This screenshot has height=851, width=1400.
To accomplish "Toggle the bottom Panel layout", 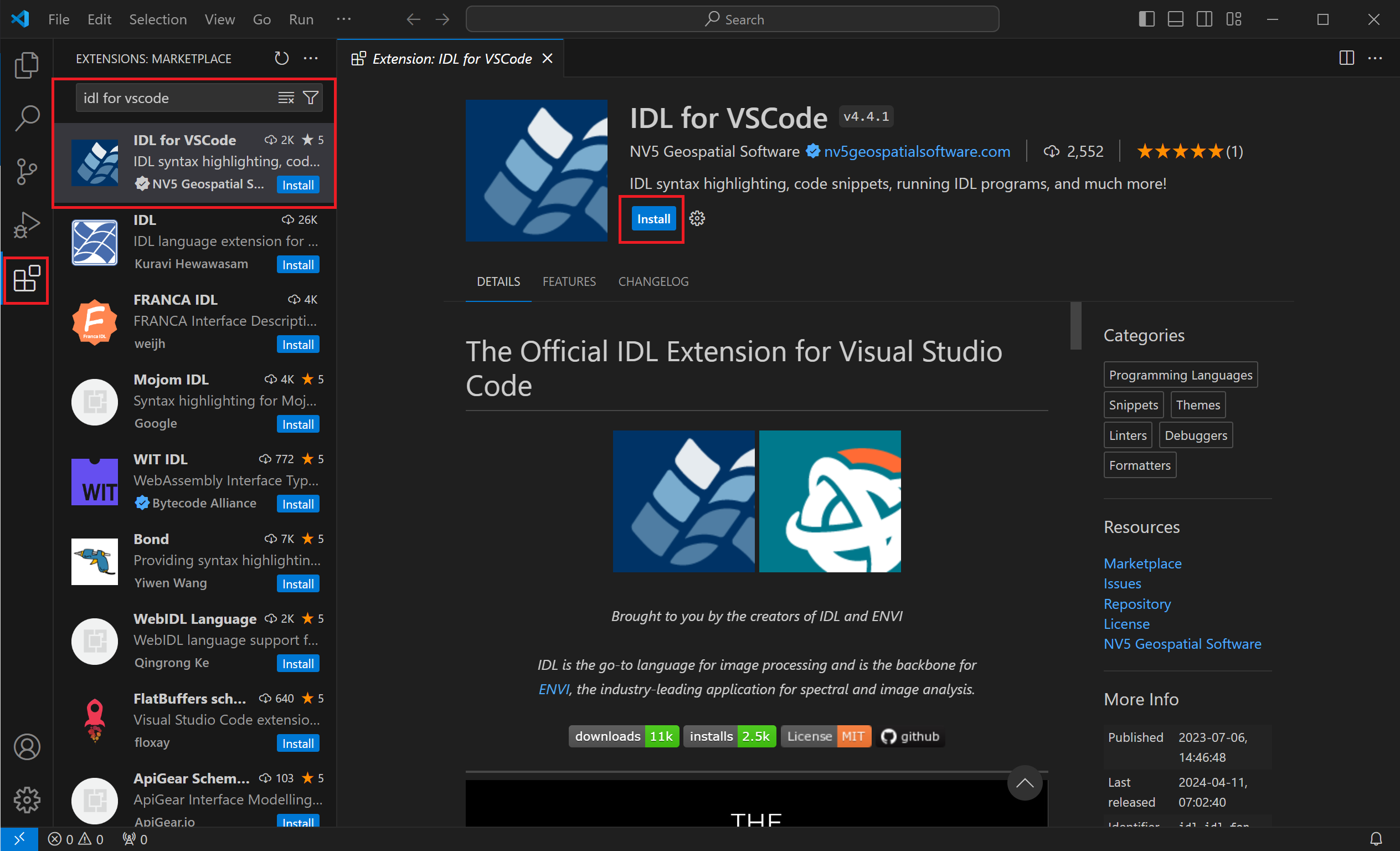I will tap(1176, 19).
